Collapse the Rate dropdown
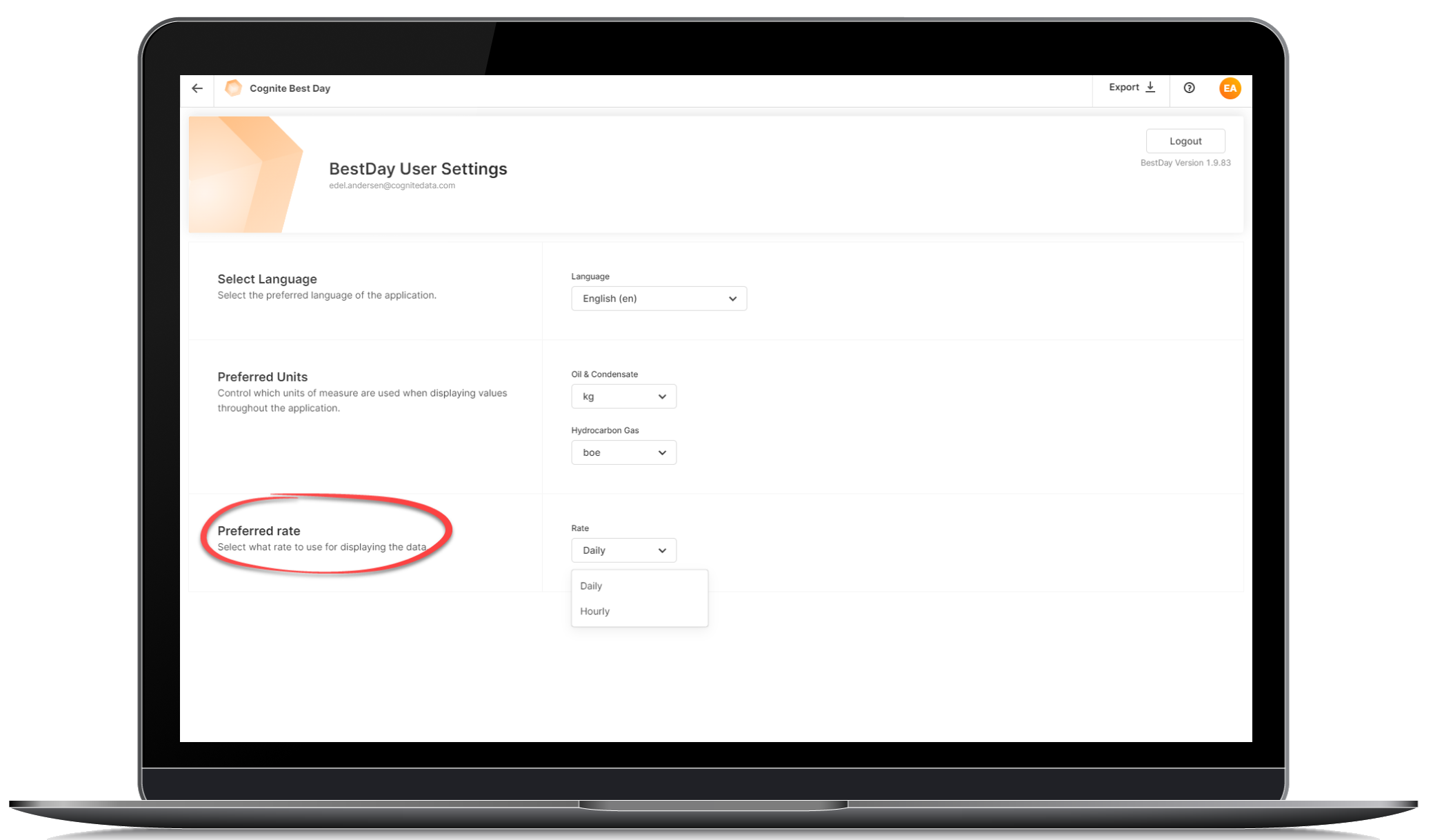The height and width of the screenshot is (840, 1433). click(x=623, y=550)
